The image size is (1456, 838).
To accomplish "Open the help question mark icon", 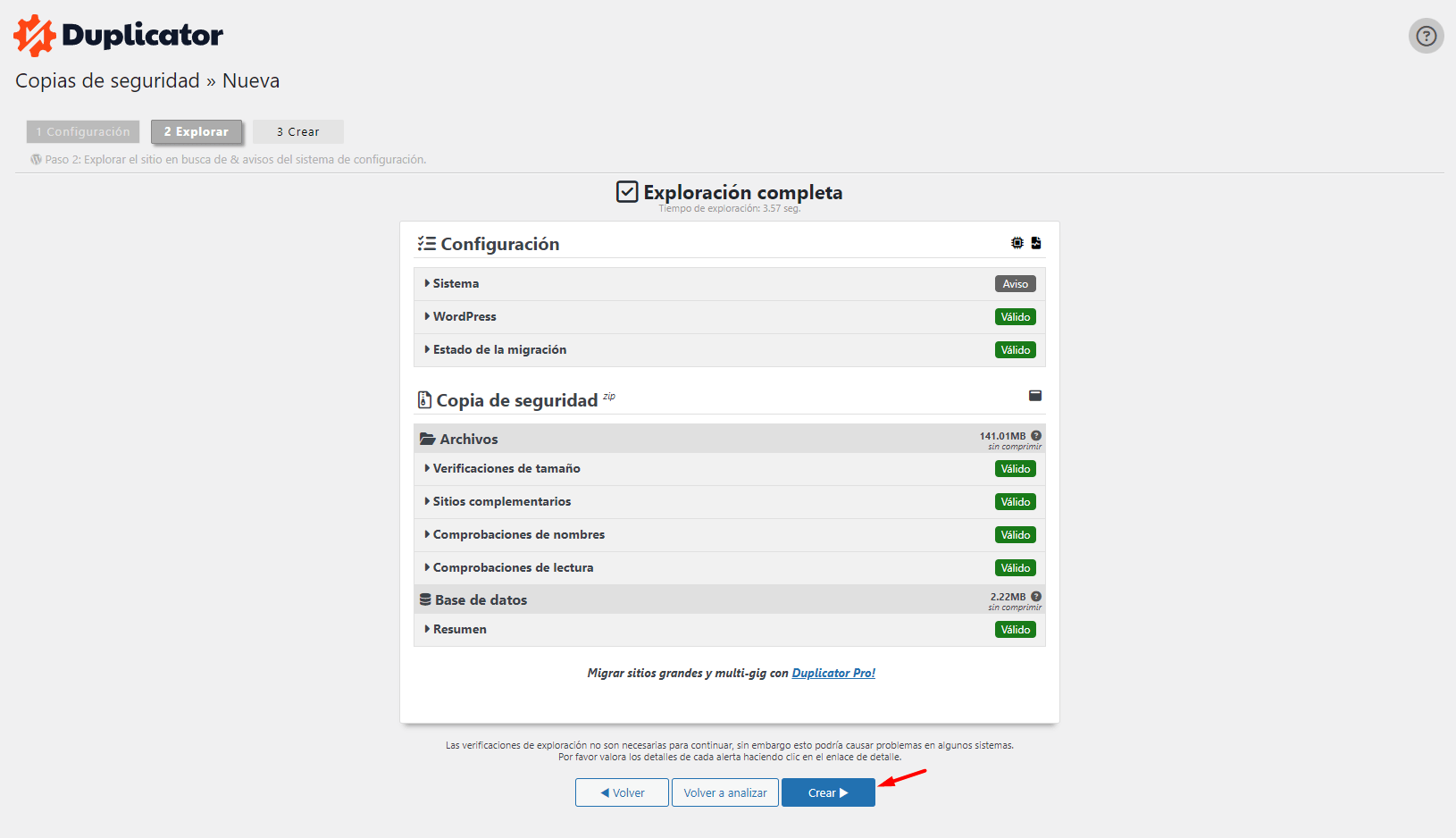I will [x=1427, y=36].
